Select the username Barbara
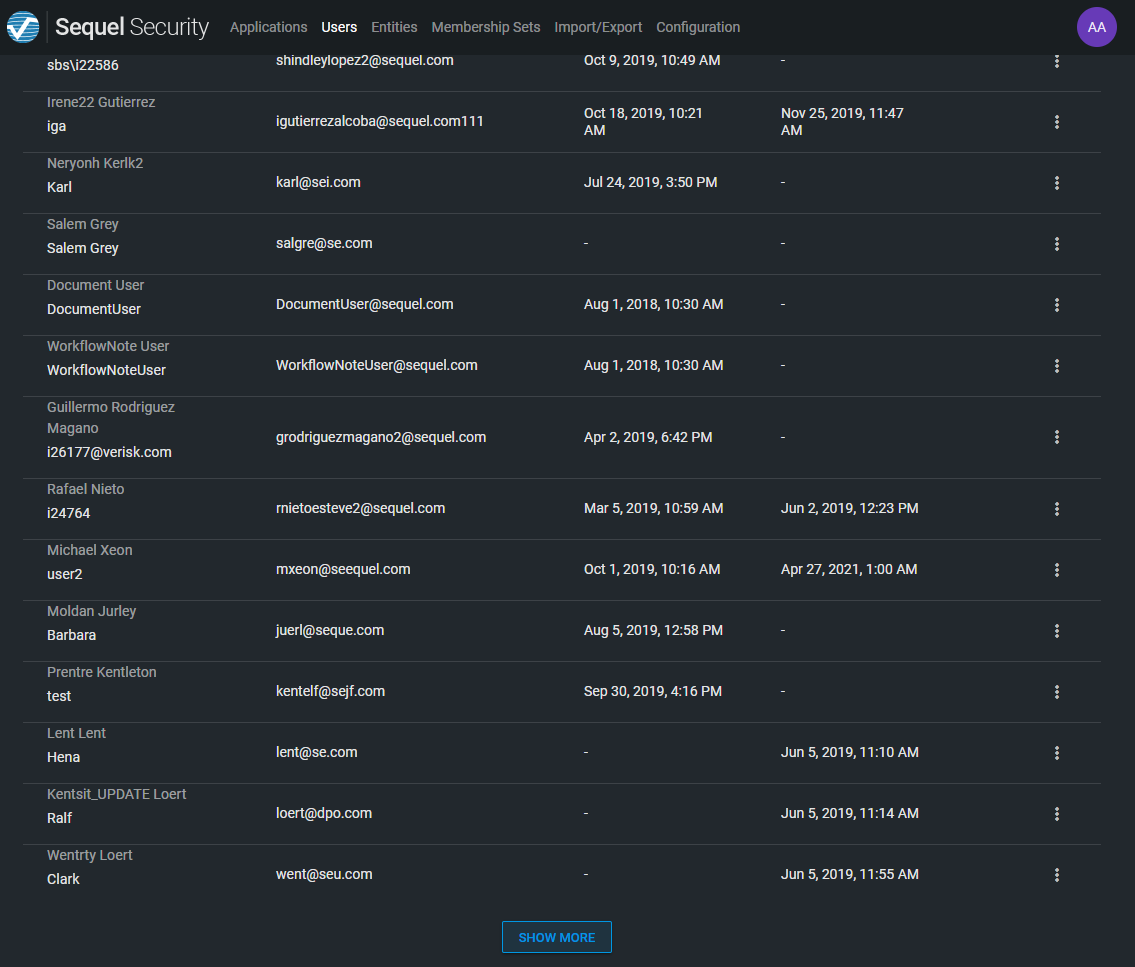The image size is (1135, 967). point(71,635)
